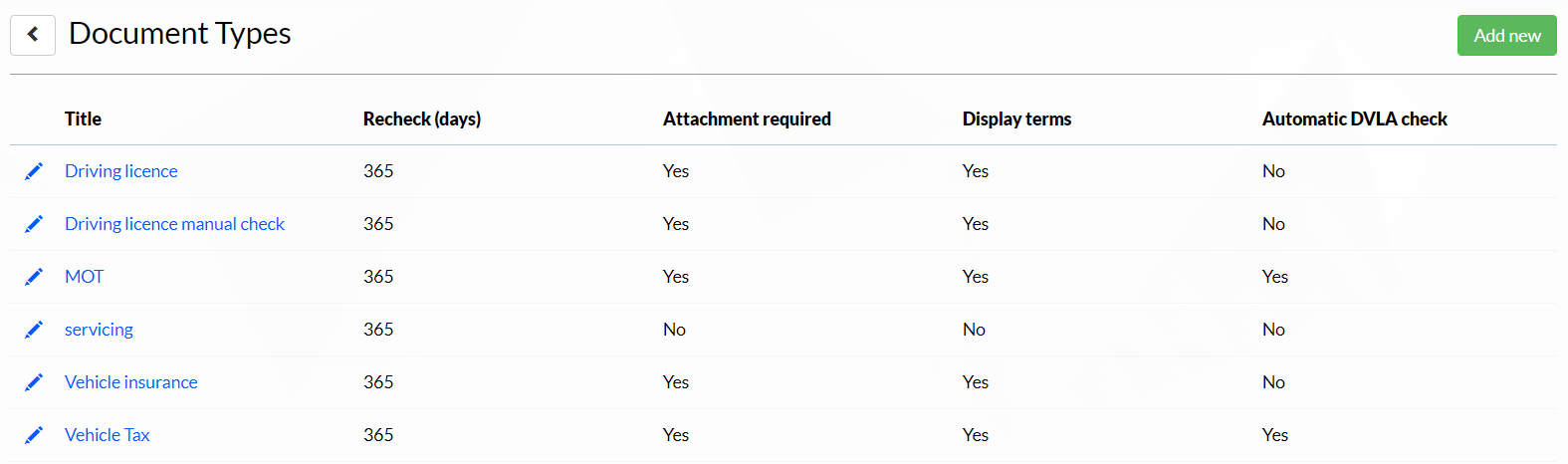This screenshot has width=1568, height=464.
Task: Click the back arrow beside Document Types
Action: [x=33, y=34]
